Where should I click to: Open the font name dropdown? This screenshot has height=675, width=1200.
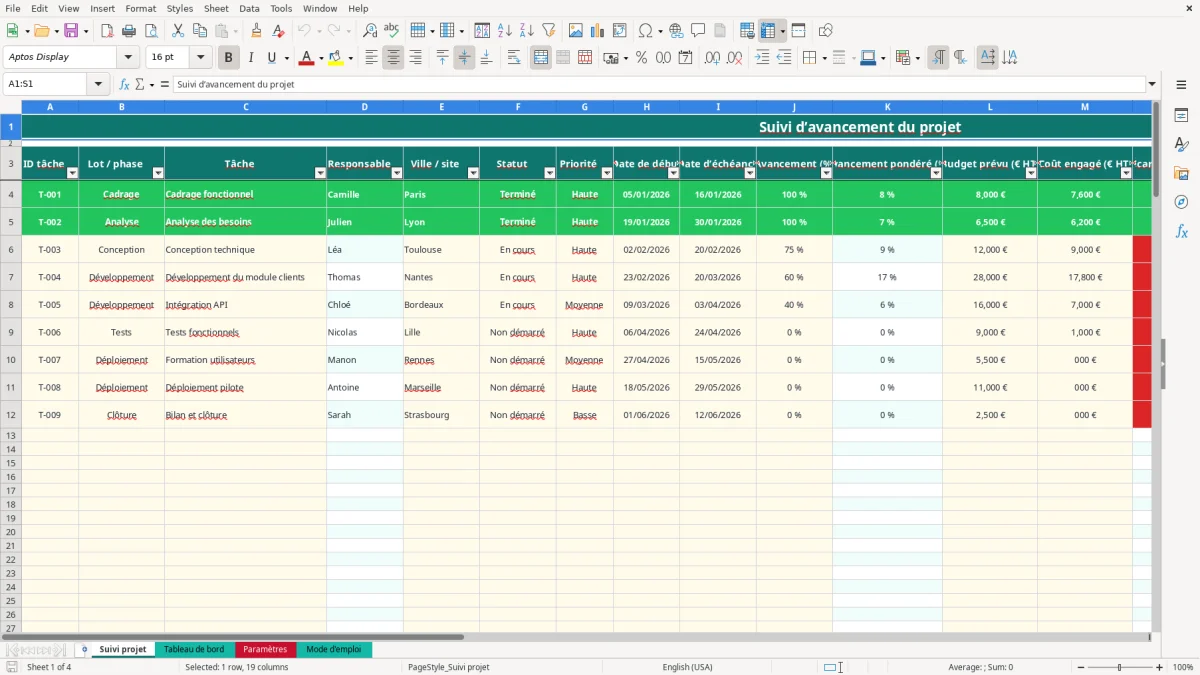(x=128, y=57)
